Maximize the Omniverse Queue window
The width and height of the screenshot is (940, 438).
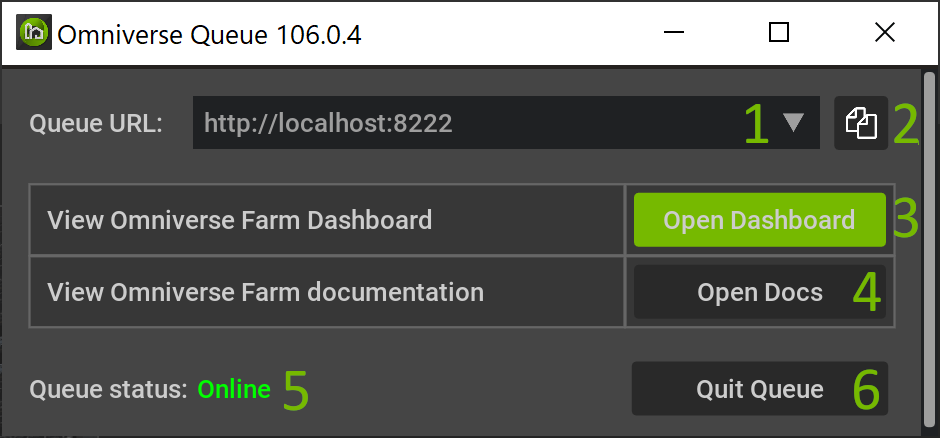pos(779,32)
